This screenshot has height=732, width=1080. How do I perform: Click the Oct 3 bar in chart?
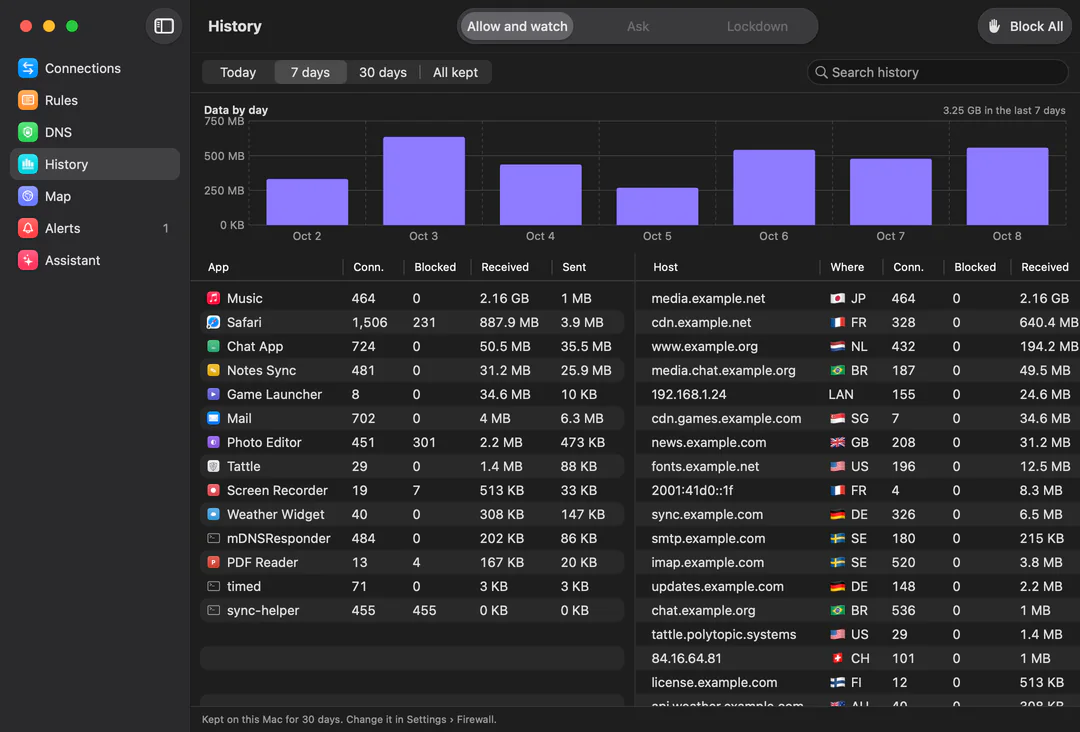click(424, 181)
